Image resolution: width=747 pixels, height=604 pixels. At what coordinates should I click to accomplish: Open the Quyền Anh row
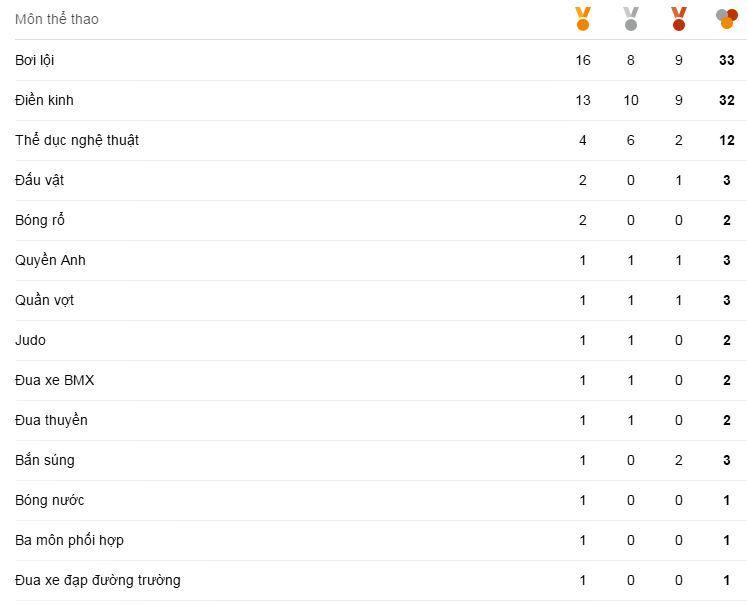(x=50, y=260)
